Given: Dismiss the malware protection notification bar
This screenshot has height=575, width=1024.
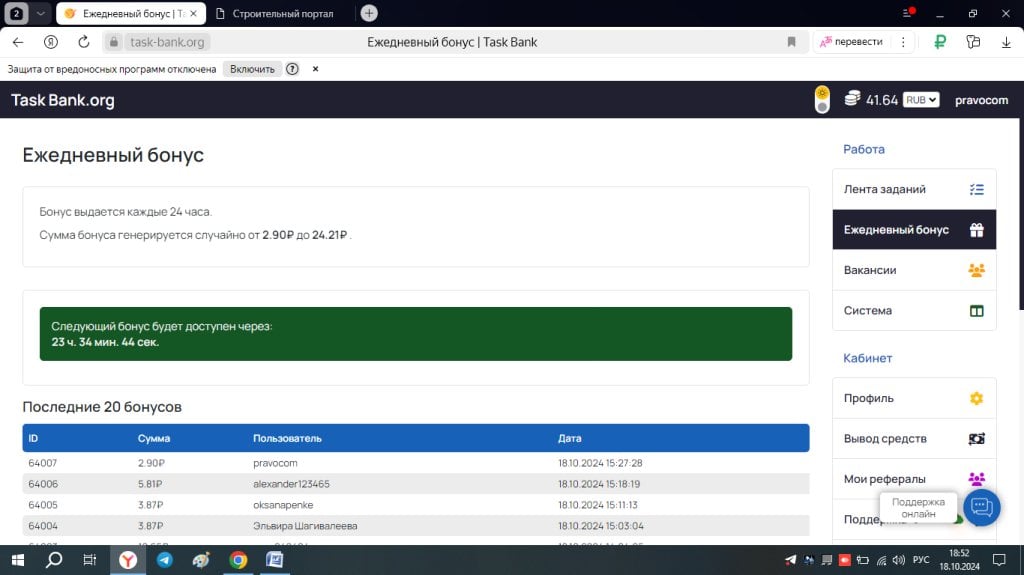Looking at the screenshot, I should point(315,69).
